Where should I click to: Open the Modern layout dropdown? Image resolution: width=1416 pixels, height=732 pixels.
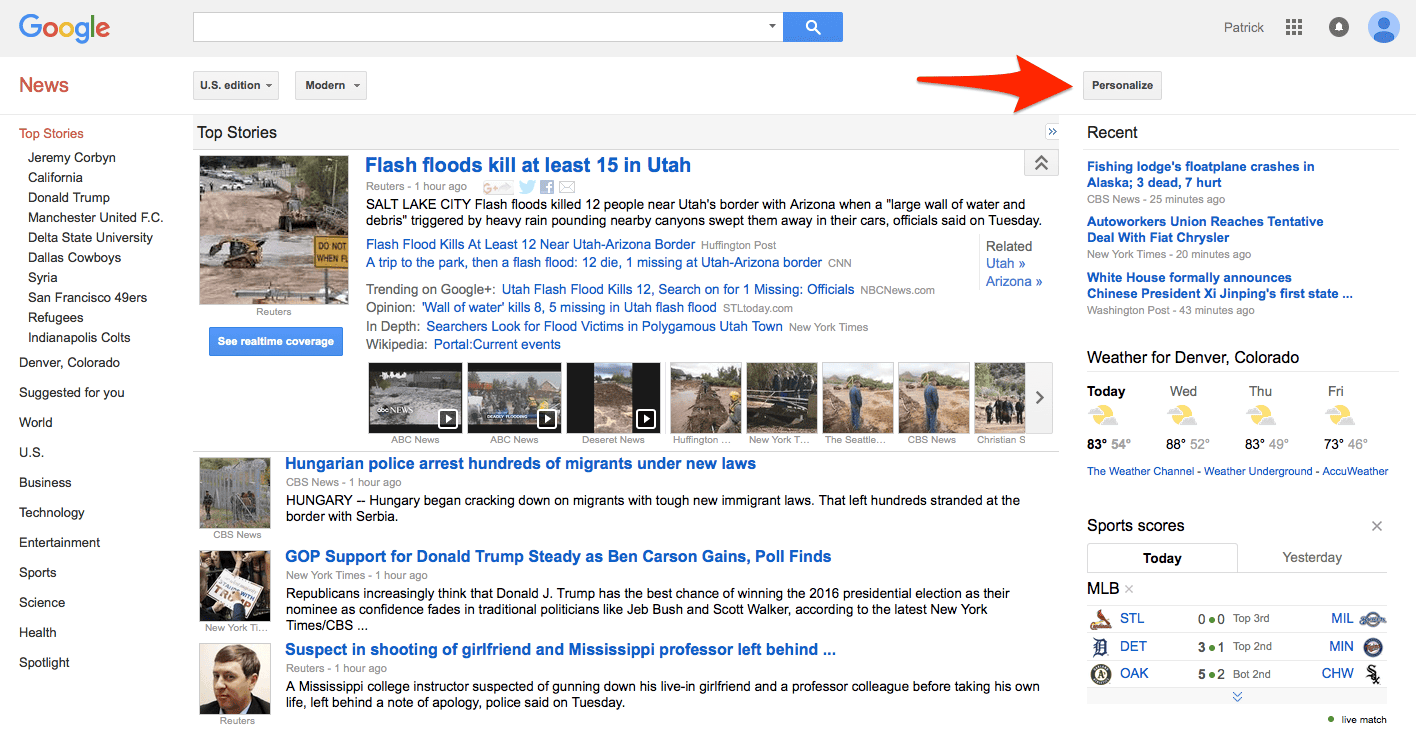coord(331,85)
